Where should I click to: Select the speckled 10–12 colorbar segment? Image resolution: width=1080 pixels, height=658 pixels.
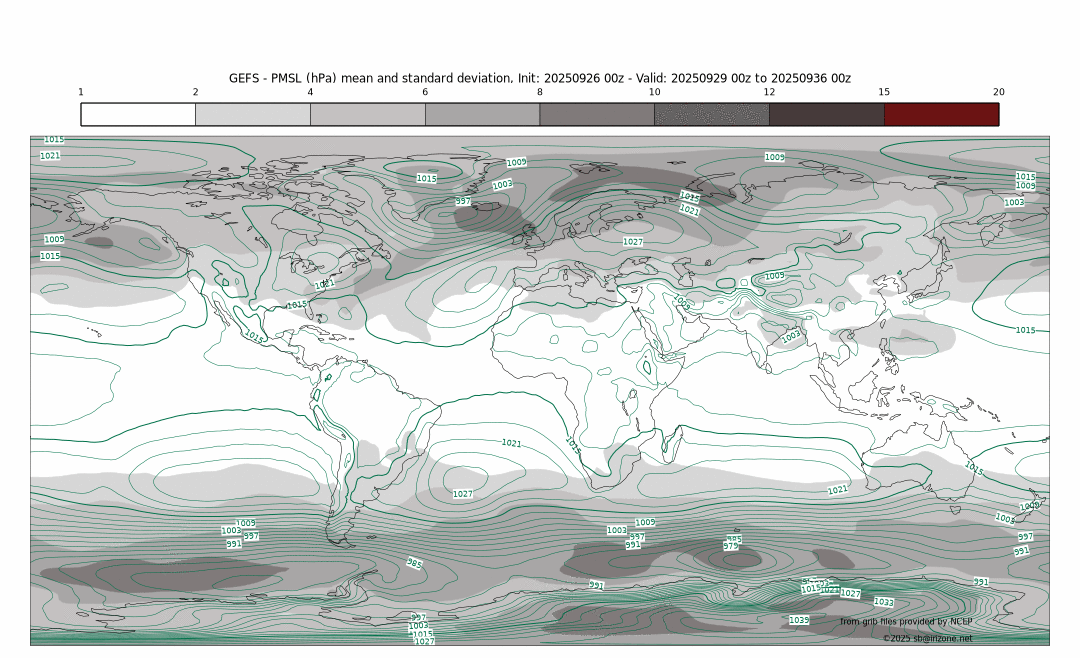pyautogui.click(x=712, y=114)
